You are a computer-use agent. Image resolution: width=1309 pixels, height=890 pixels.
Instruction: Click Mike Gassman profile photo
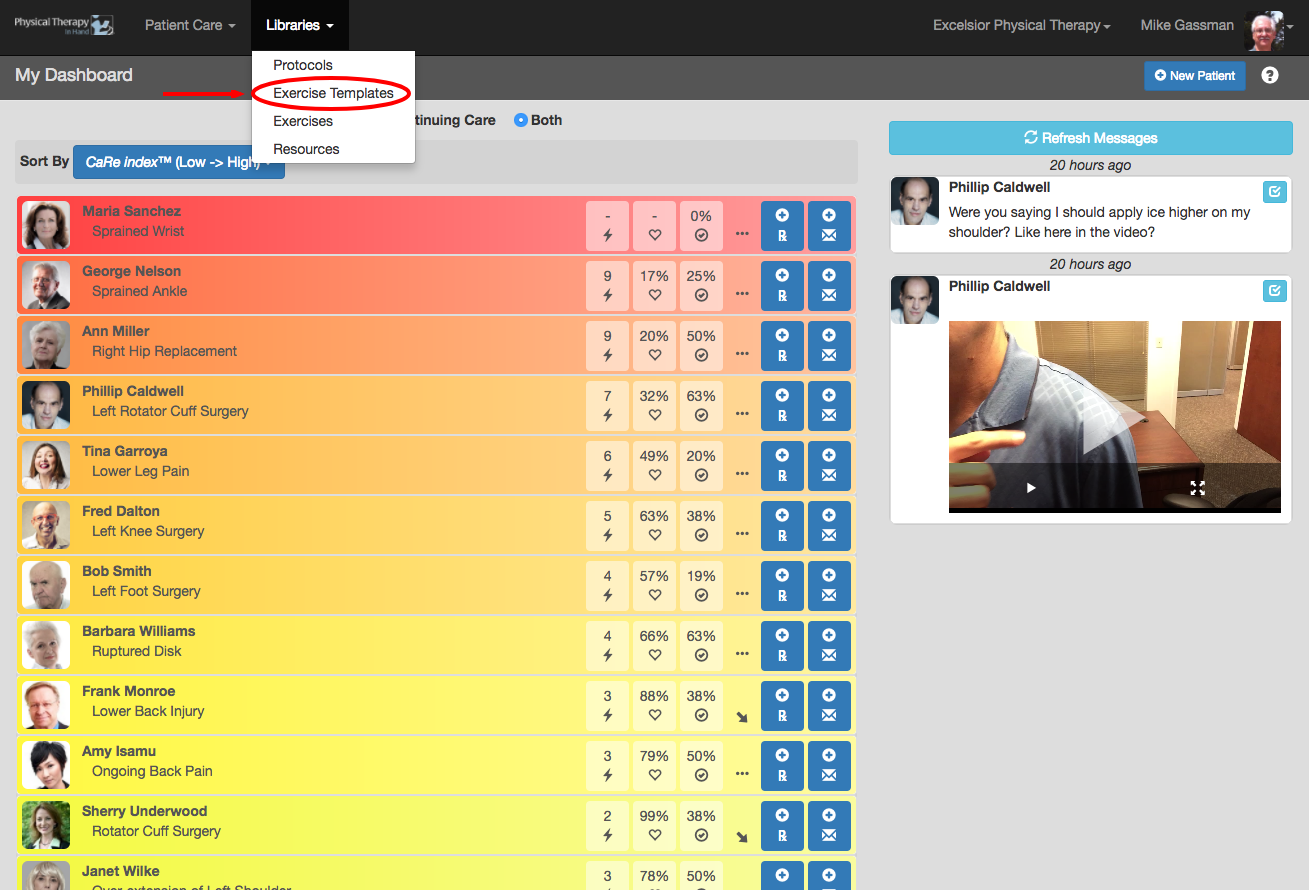(1263, 31)
